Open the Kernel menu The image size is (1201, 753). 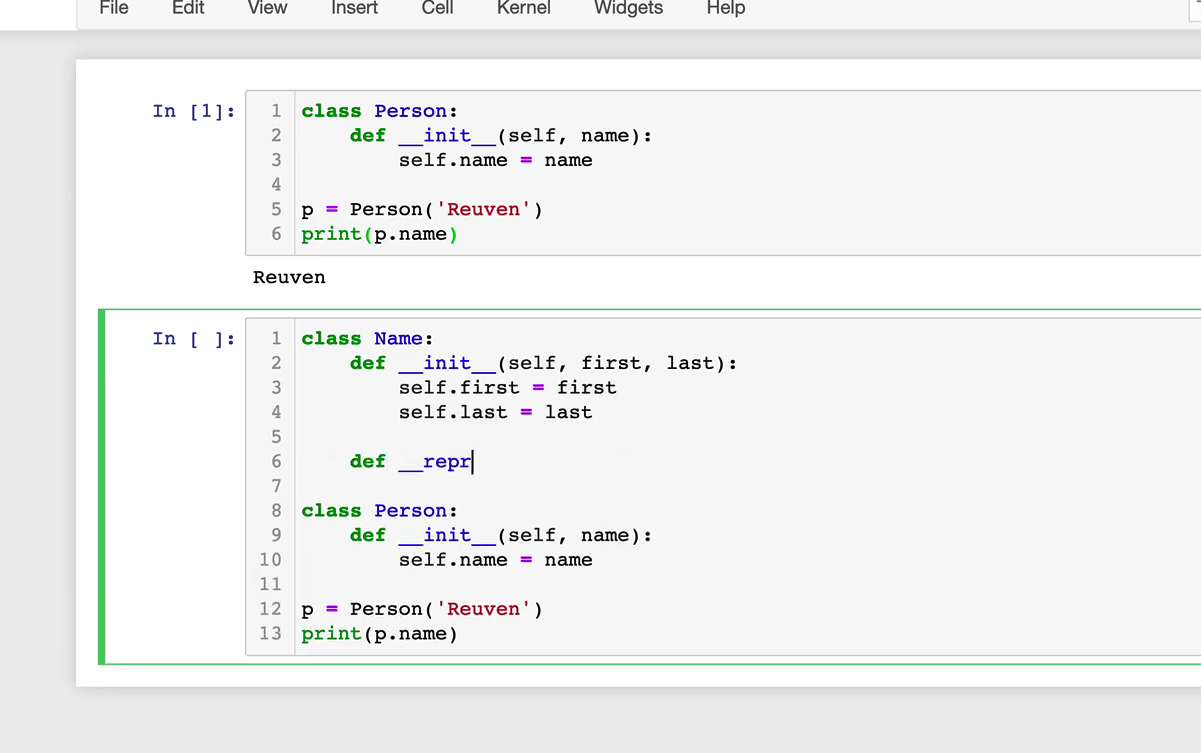point(523,9)
